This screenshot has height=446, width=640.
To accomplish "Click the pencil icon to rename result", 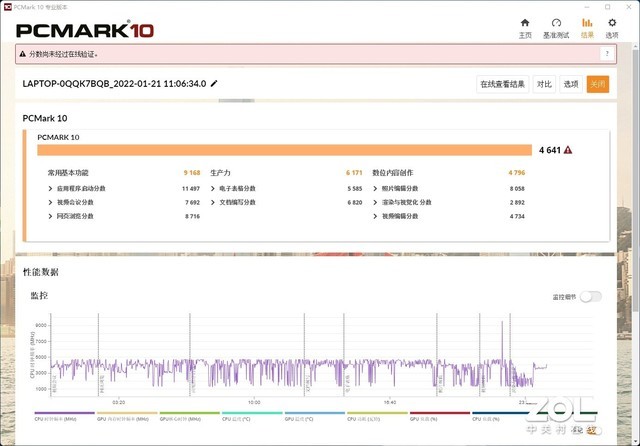I will pos(214,84).
